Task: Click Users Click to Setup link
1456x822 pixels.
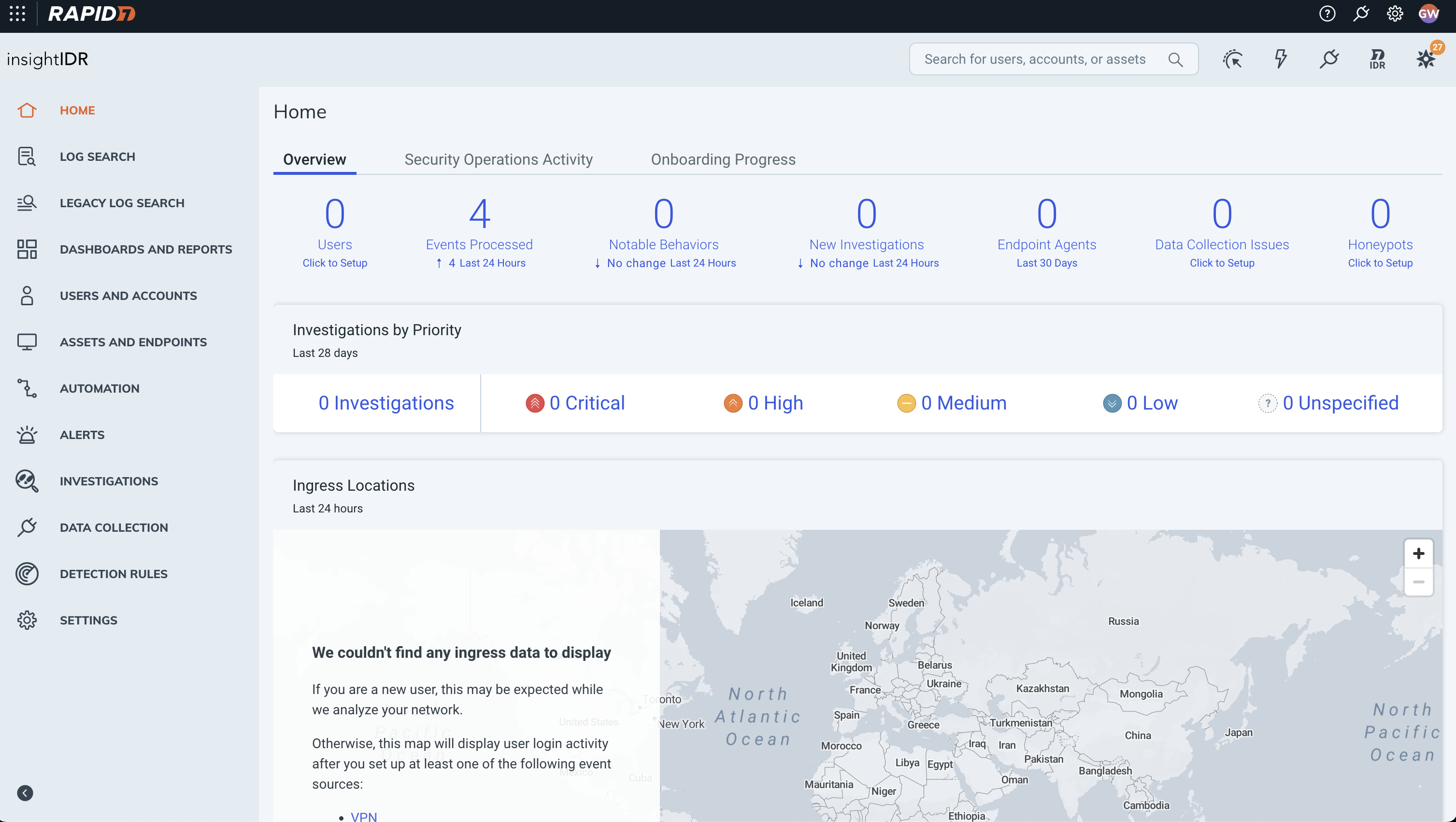Action: (335, 263)
